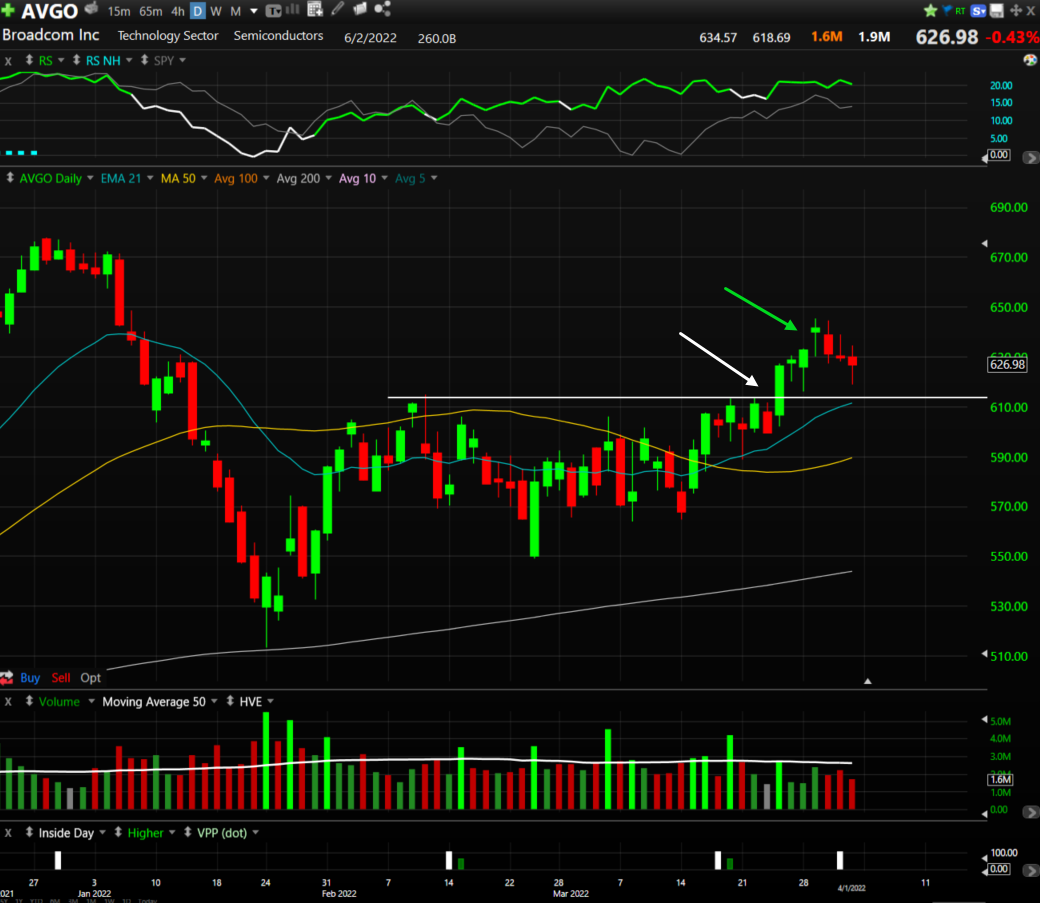1040x903 pixels.
Task: Open the VPP (dot) dropdown arrow
Action: pos(255,832)
